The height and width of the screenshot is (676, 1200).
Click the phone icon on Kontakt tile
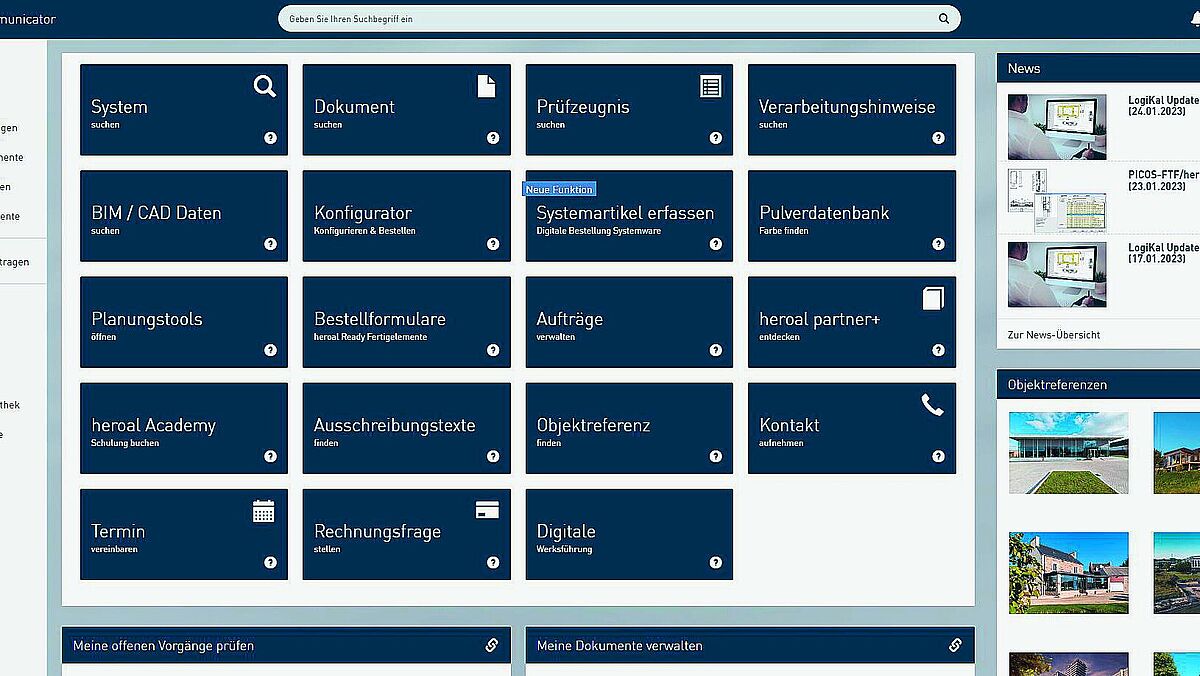coord(932,405)
